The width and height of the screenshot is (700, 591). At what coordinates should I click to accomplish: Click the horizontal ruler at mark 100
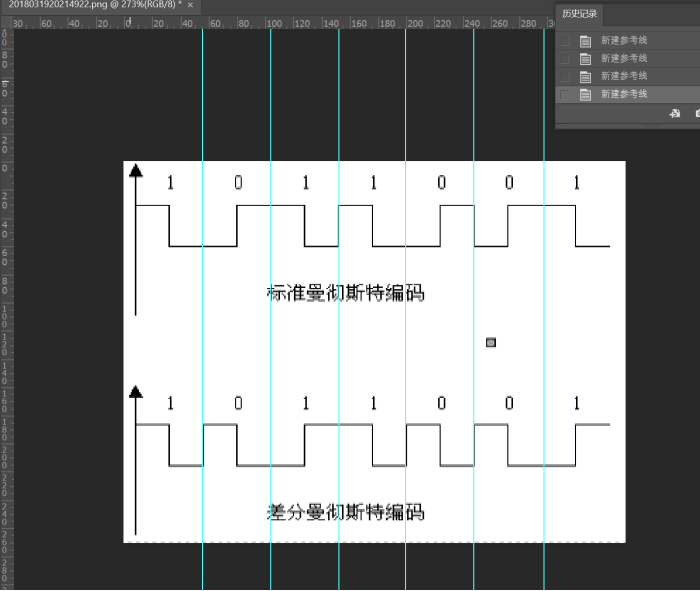click(x=274, y=24)
